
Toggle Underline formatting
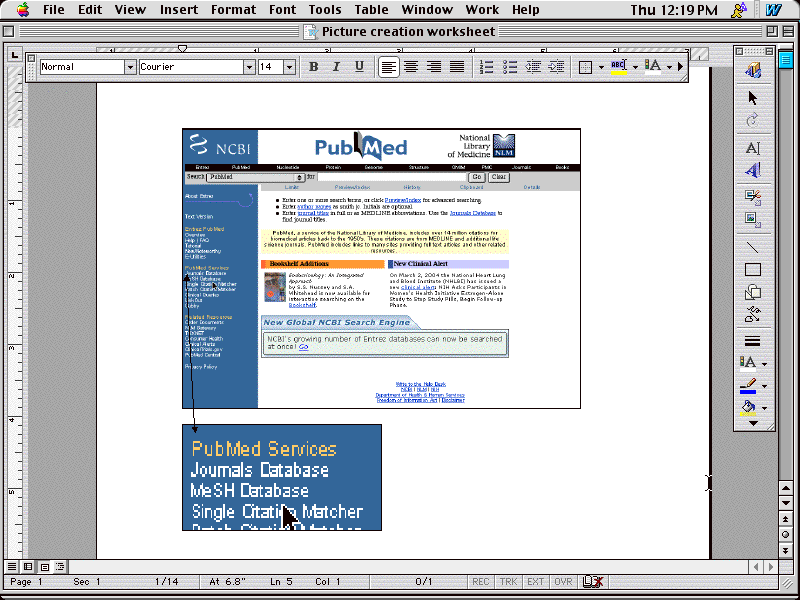[x=359, y=67]
